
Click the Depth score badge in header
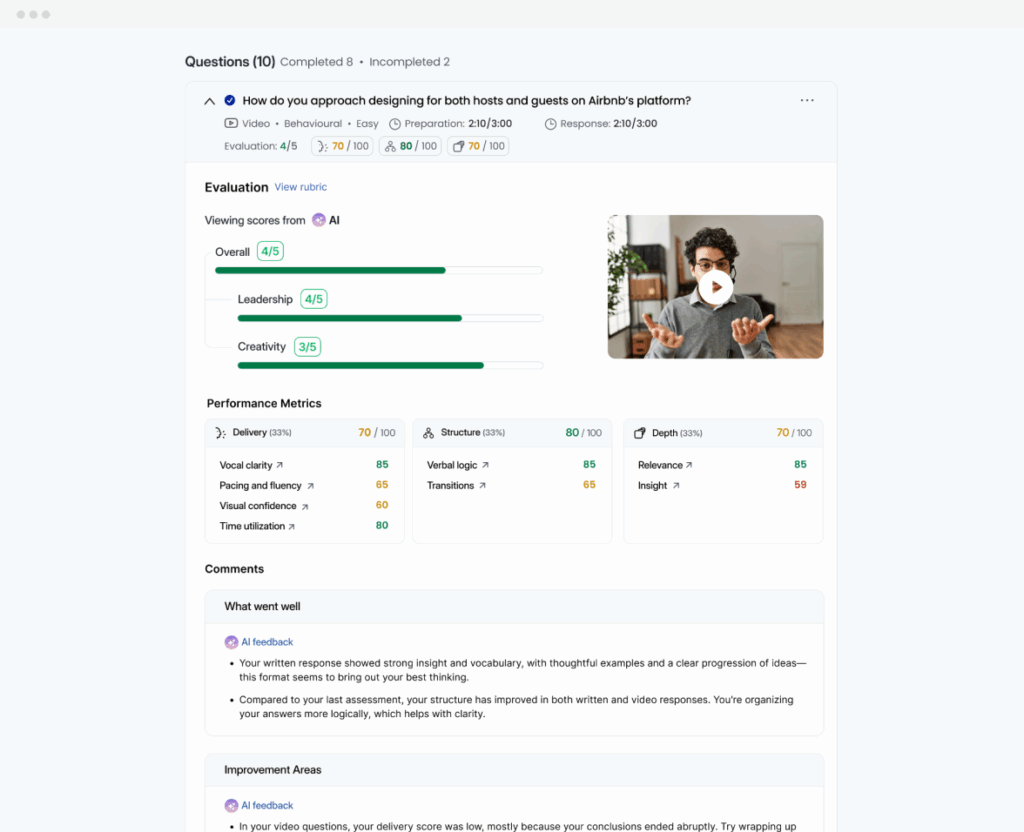pyautogui.click(x=478, y=146)
